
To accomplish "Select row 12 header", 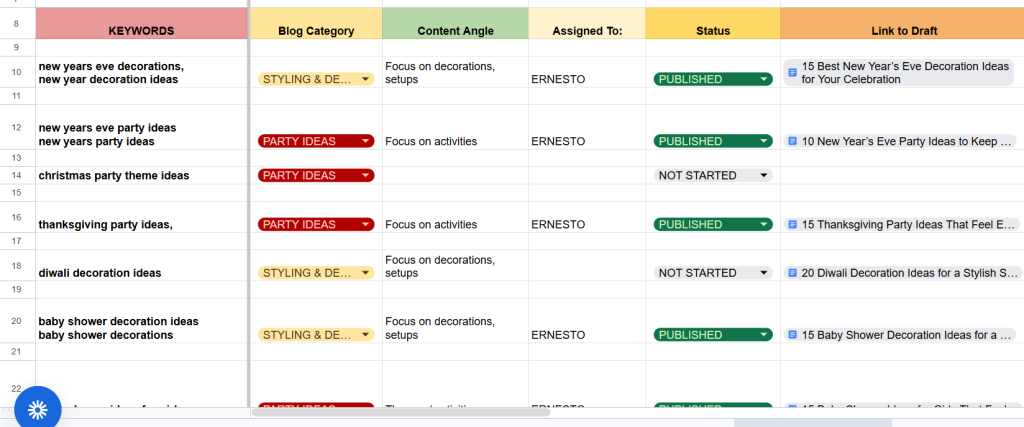I will (17, 127).
